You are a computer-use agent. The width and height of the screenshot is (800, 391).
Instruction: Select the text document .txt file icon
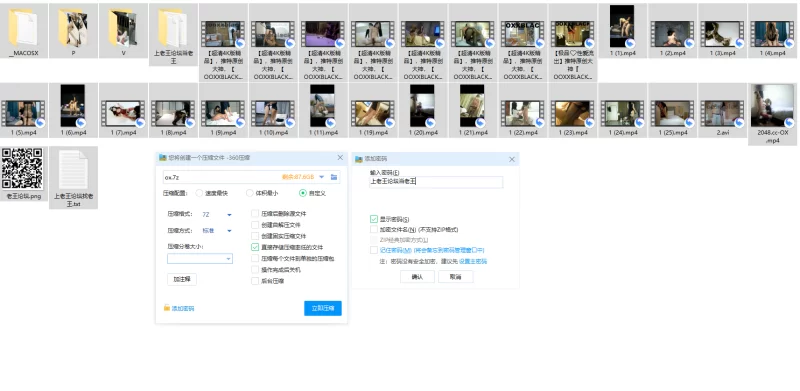[73, 170]
